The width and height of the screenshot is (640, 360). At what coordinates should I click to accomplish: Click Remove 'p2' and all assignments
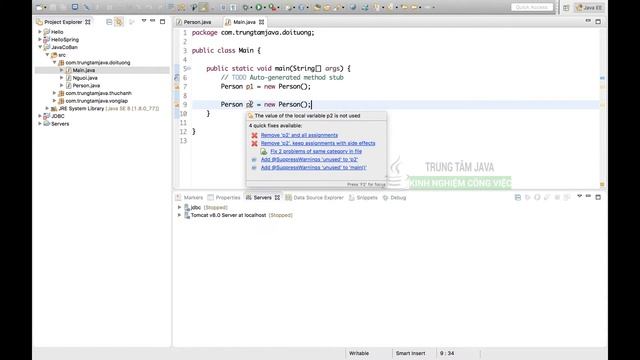click(x=299, y=135)
